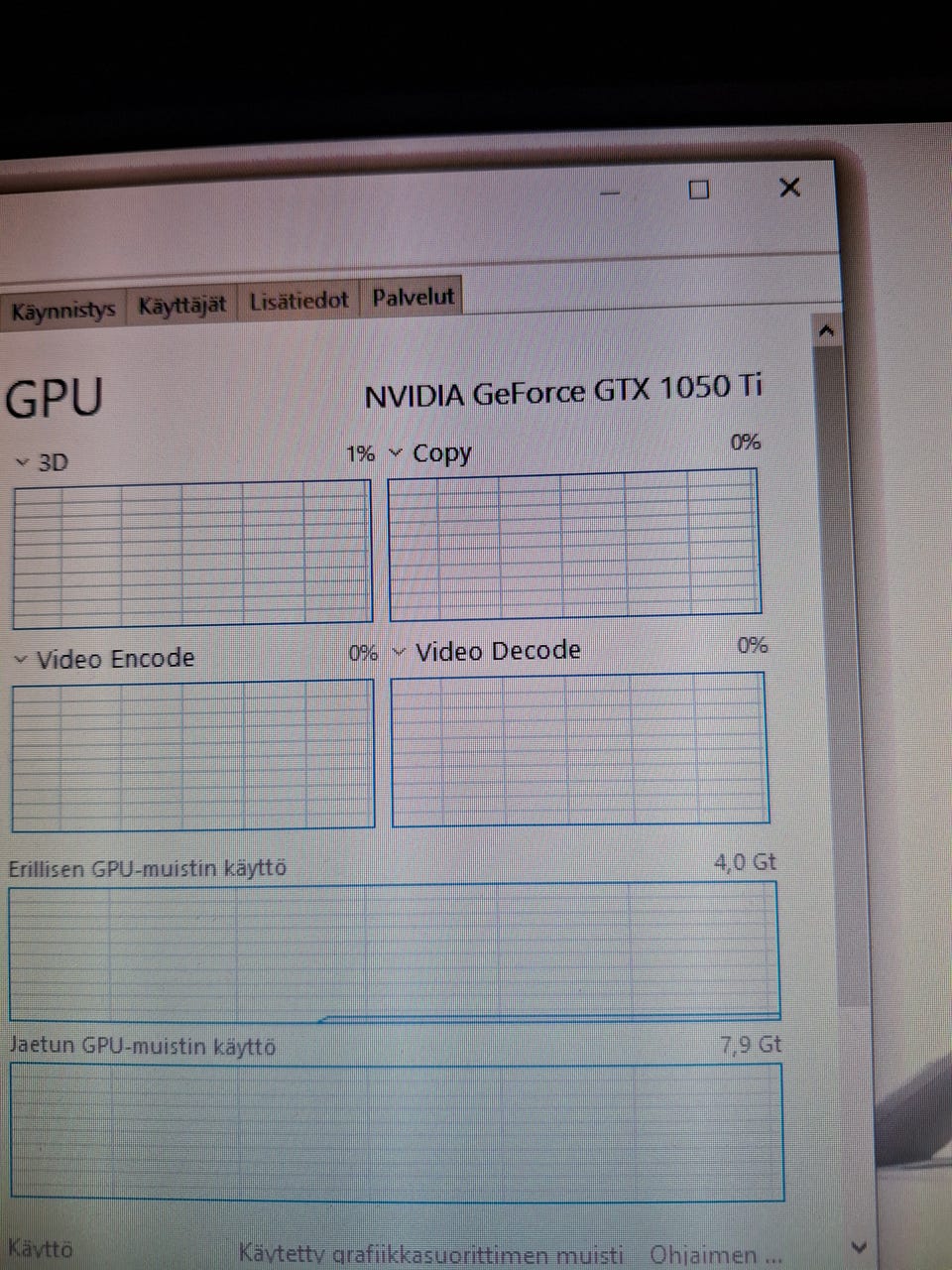Viewport: 952px width, 1270px height.
Task: Click the scrollbar down arrow
Action: 859,1248
